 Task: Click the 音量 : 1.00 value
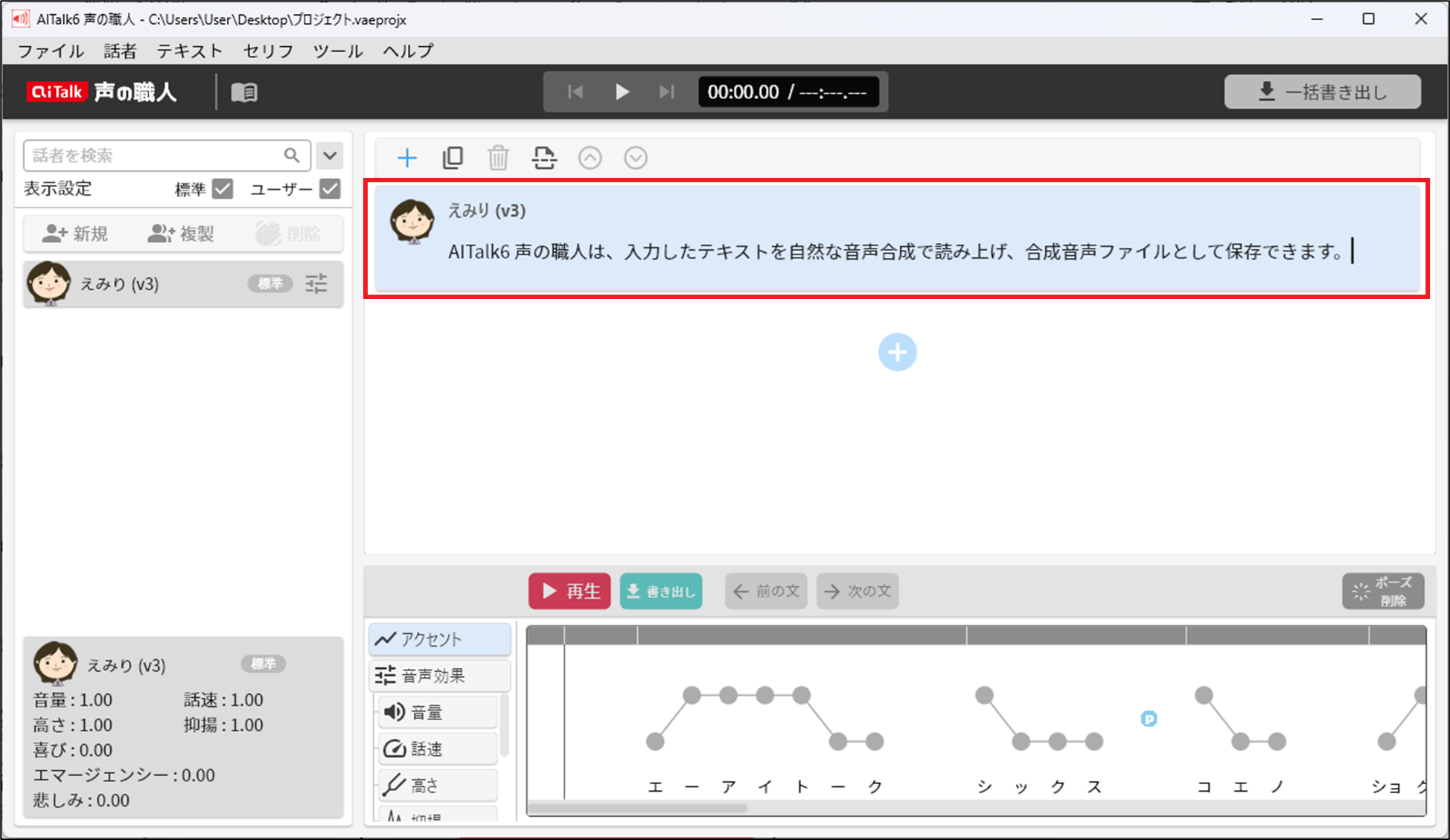[73, 700]
